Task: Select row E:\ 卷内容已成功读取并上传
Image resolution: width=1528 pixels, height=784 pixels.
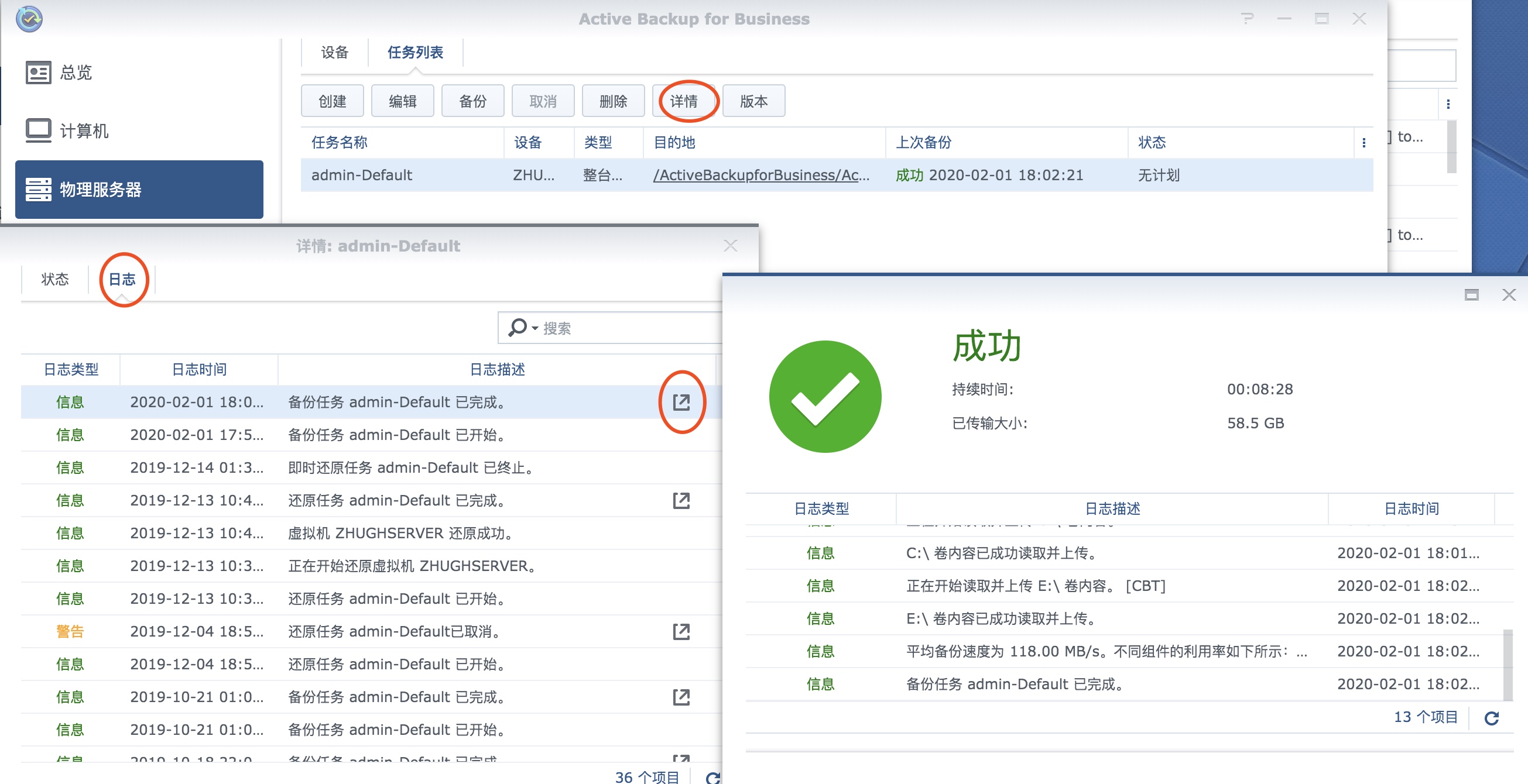Action: (x=1124, y=618)
